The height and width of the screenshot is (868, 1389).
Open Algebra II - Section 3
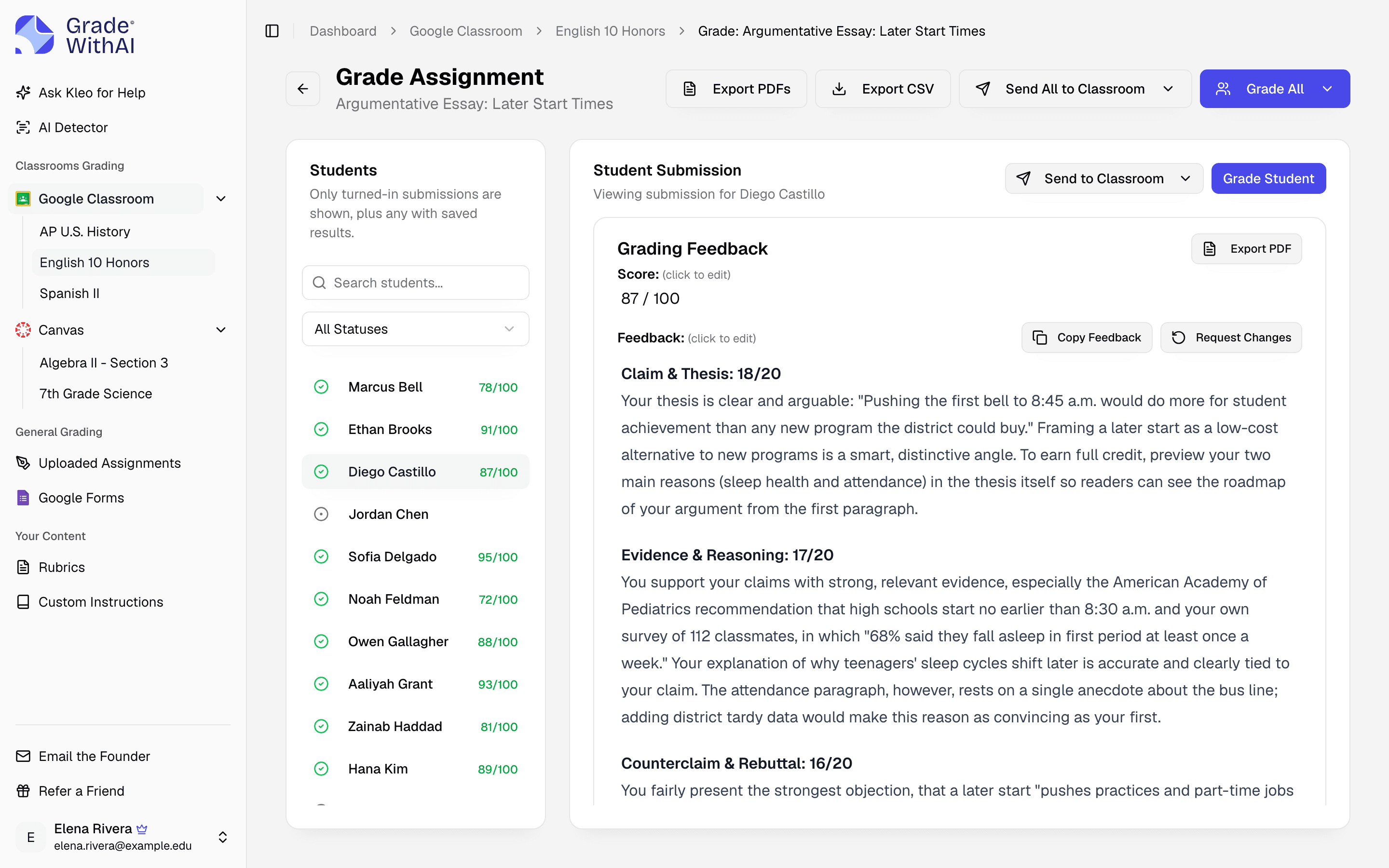point(104,363)
